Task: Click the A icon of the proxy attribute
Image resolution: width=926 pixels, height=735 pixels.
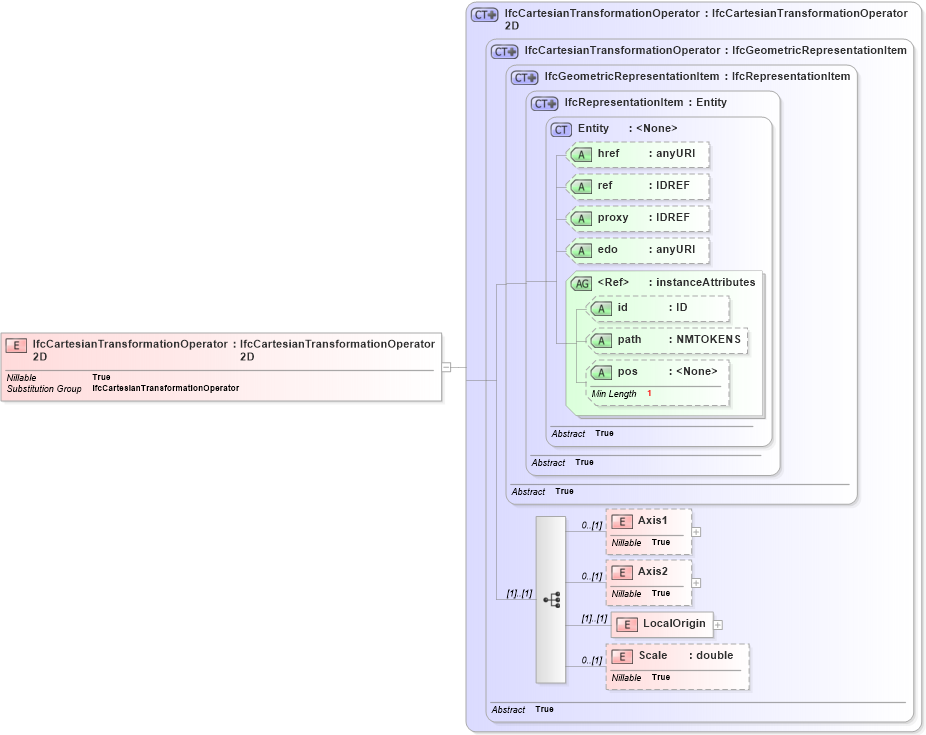Action: pyautogui.click(x=582, y=218)
